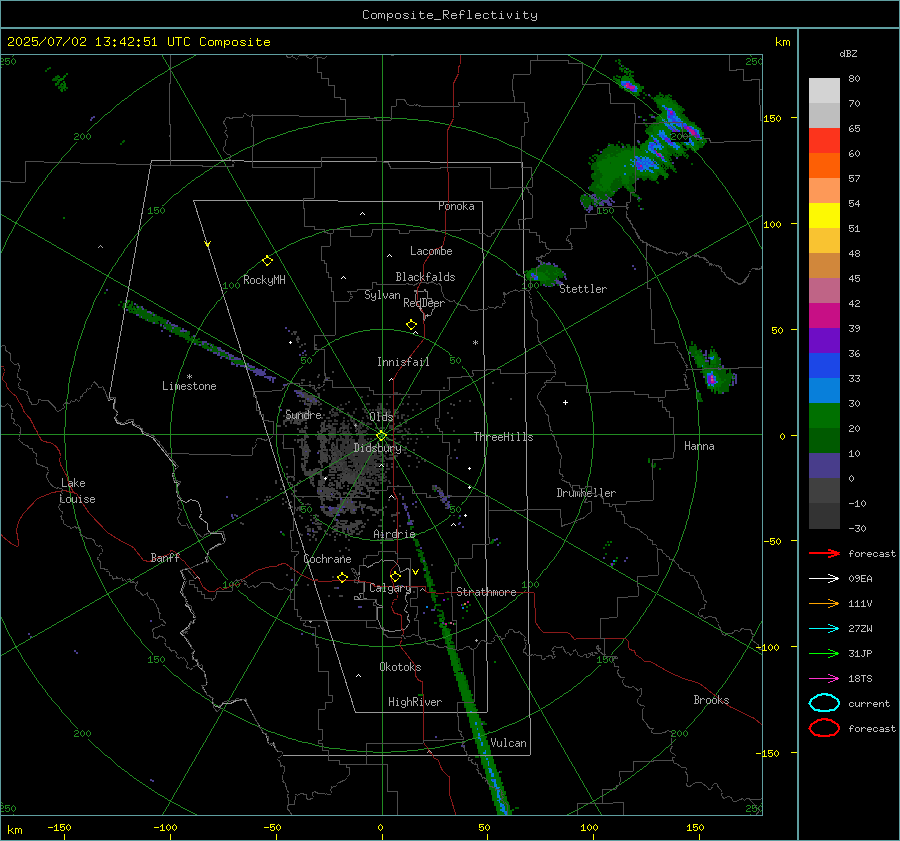This screenshot has width=900, height=841.
Task: Click the yellow diamond marker near RockyMH
Action: [267, 261]
